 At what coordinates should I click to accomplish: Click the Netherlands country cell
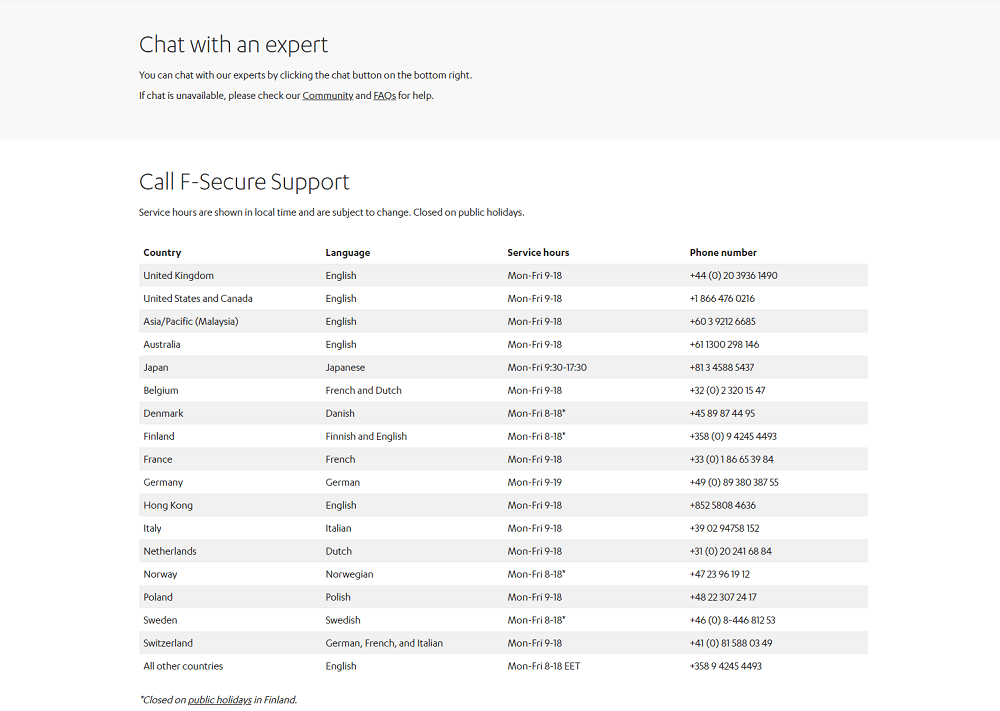[170, 551]
